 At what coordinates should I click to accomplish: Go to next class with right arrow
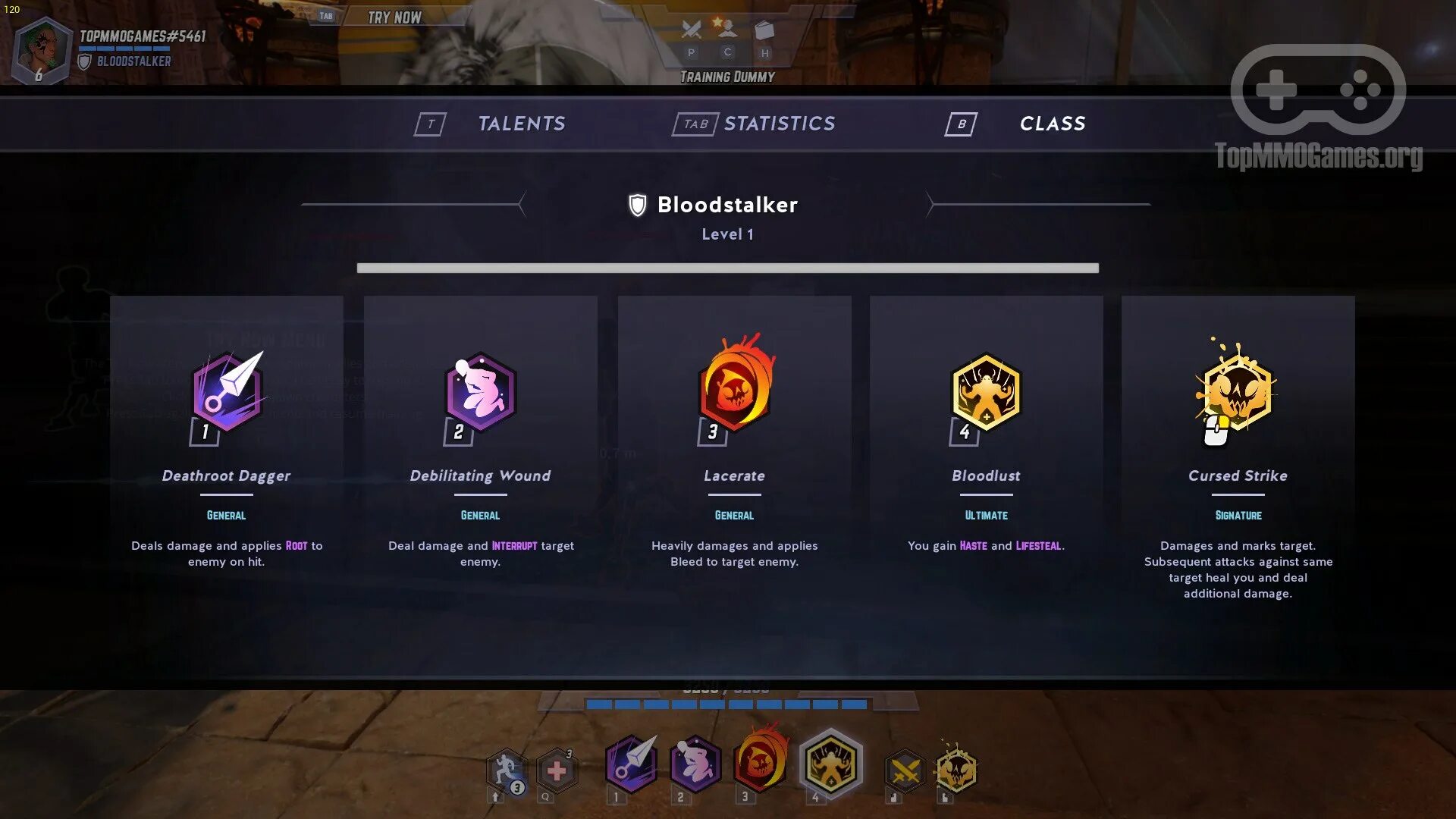click(x=930, y=204)
